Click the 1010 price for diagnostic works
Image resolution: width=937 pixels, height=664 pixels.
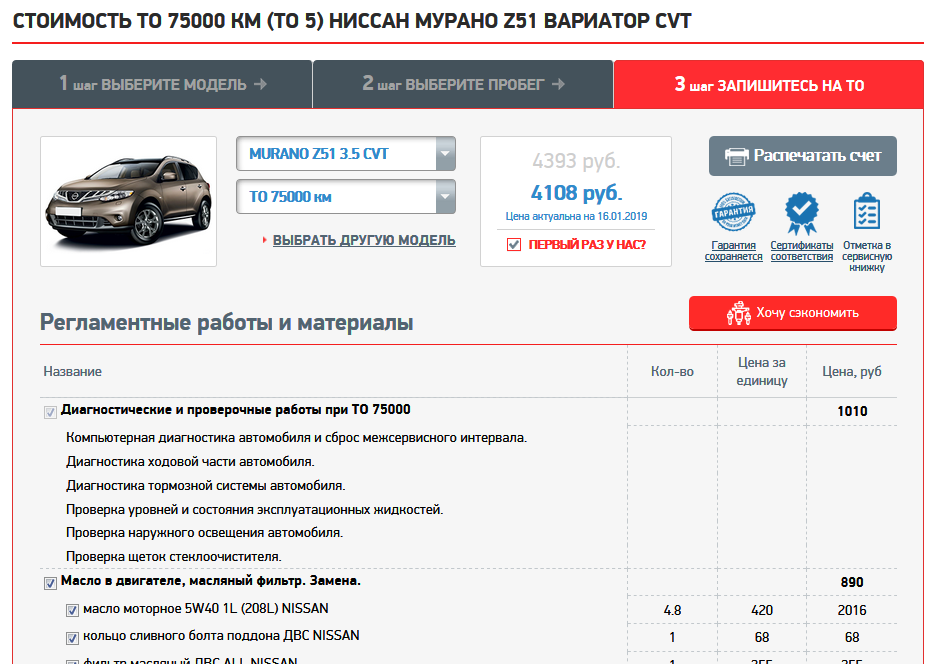point(852,411)
